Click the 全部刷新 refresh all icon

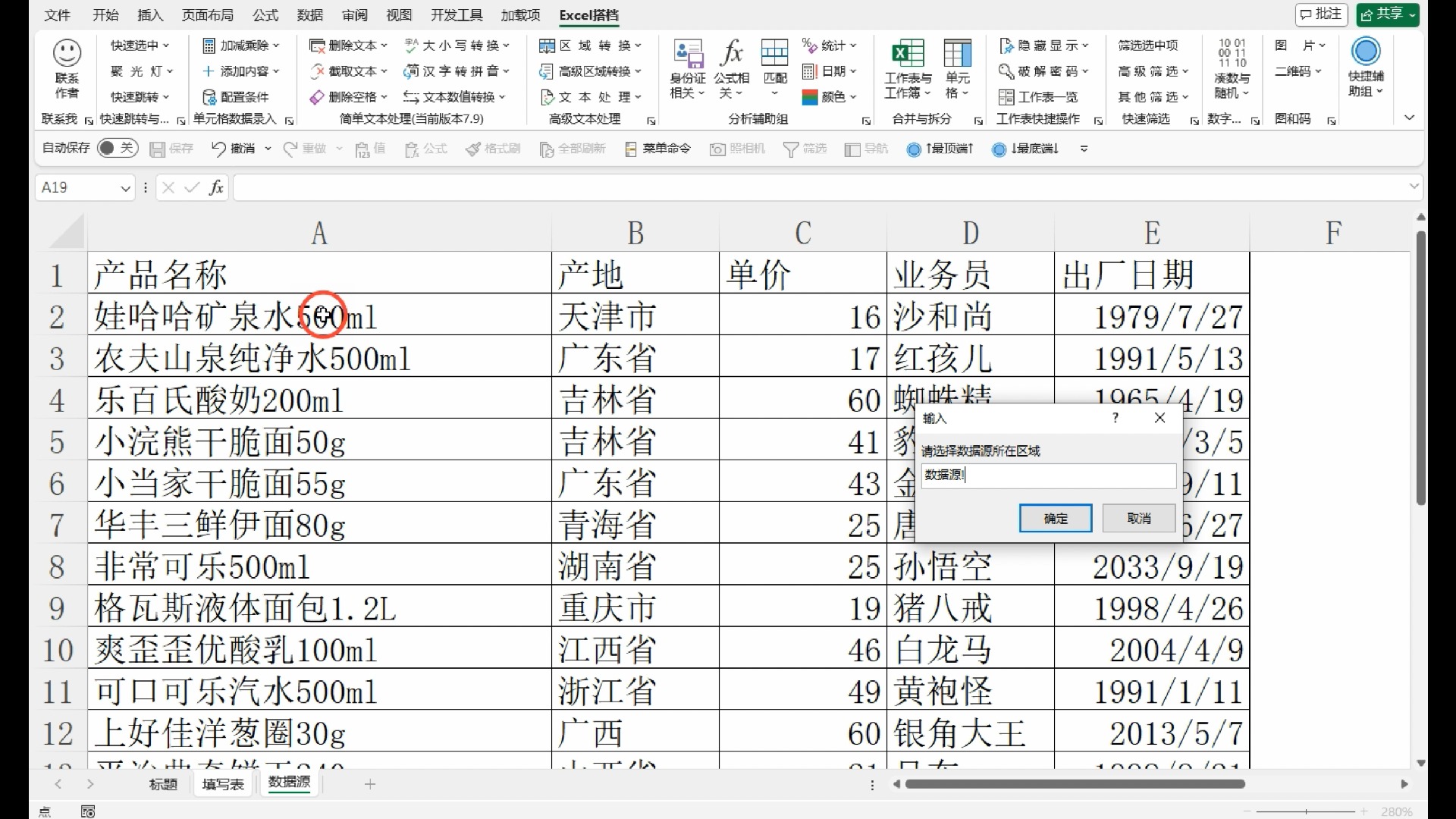coord(546,149)
